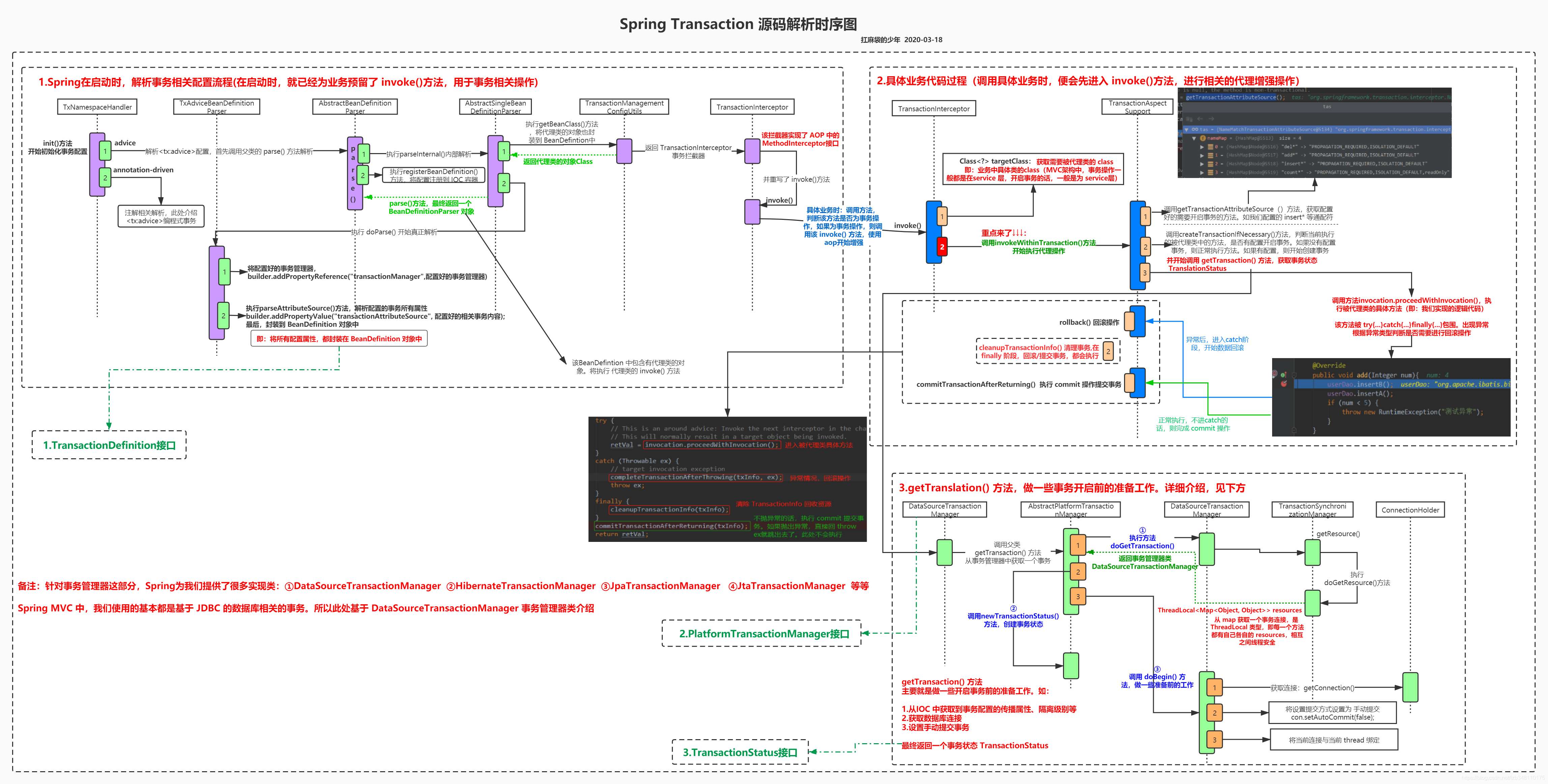Click the AbstractBeanDefinitionParser header box
Image resolution: width=1548 pixels, height=784 pixels.
[x=355, y=106]
